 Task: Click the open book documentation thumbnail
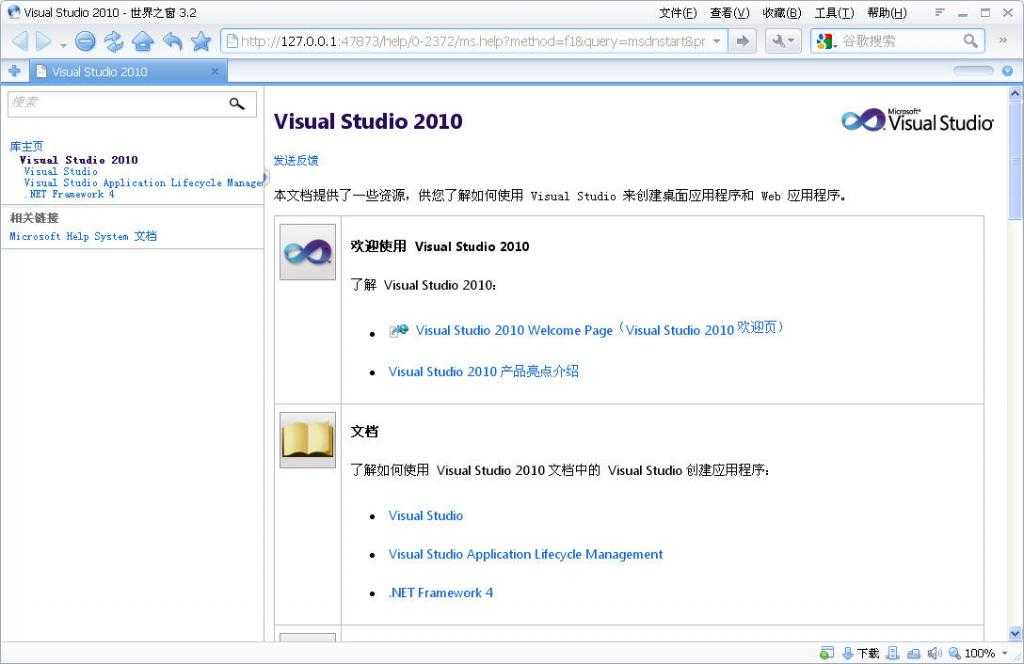308,439
